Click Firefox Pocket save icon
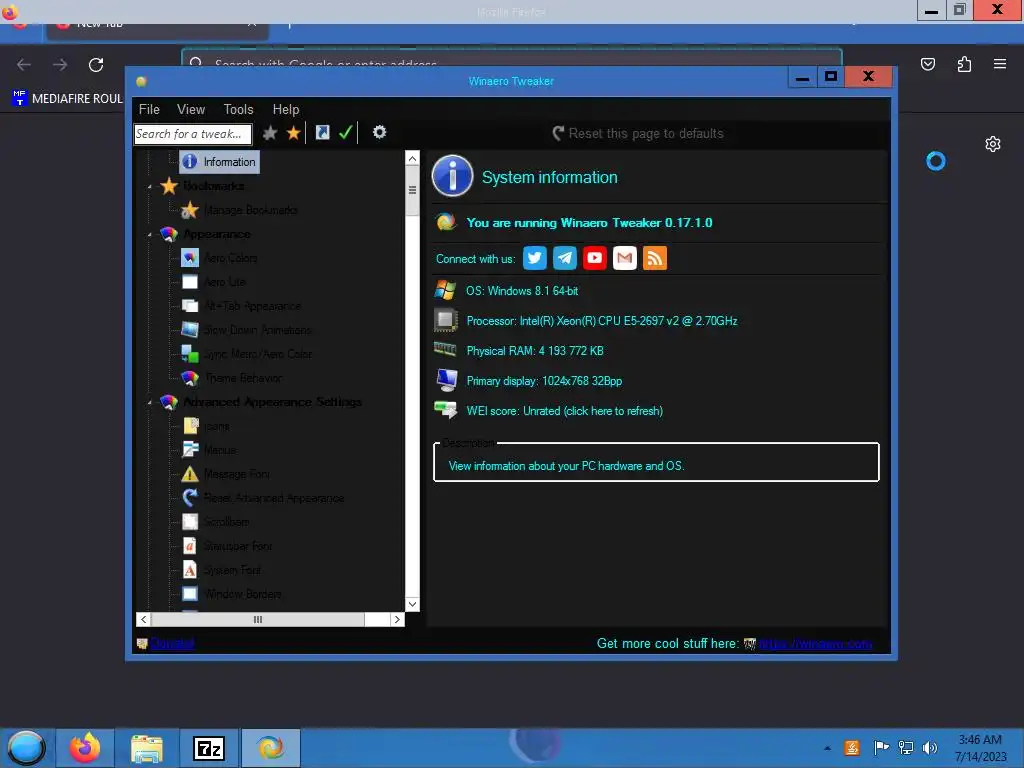 tap(928, 64)
